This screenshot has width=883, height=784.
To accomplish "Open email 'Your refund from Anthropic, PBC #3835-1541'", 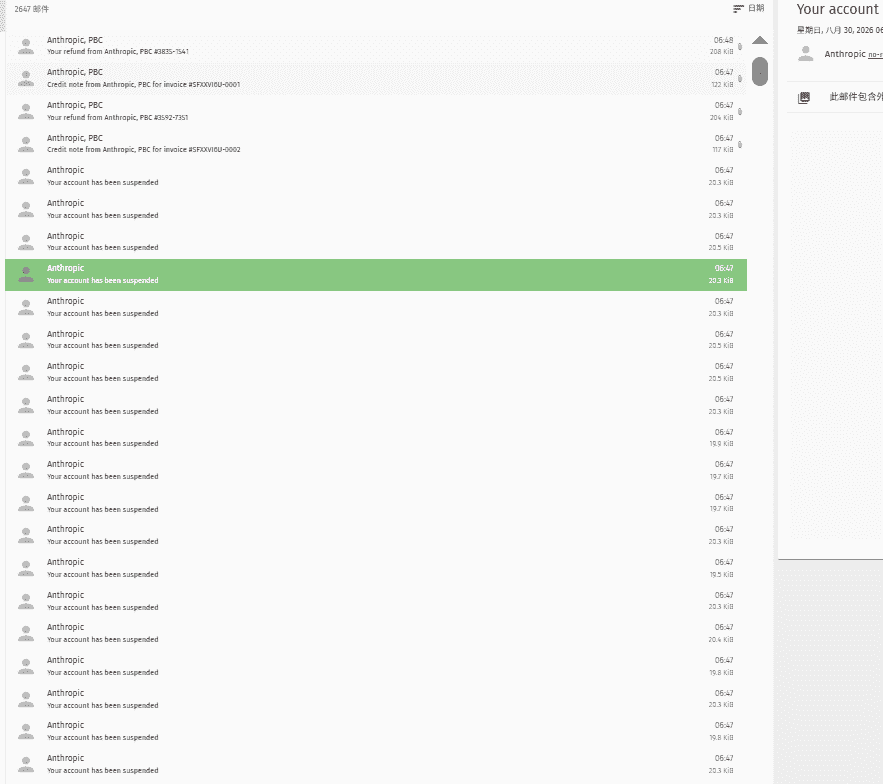I will click(376, 46).
